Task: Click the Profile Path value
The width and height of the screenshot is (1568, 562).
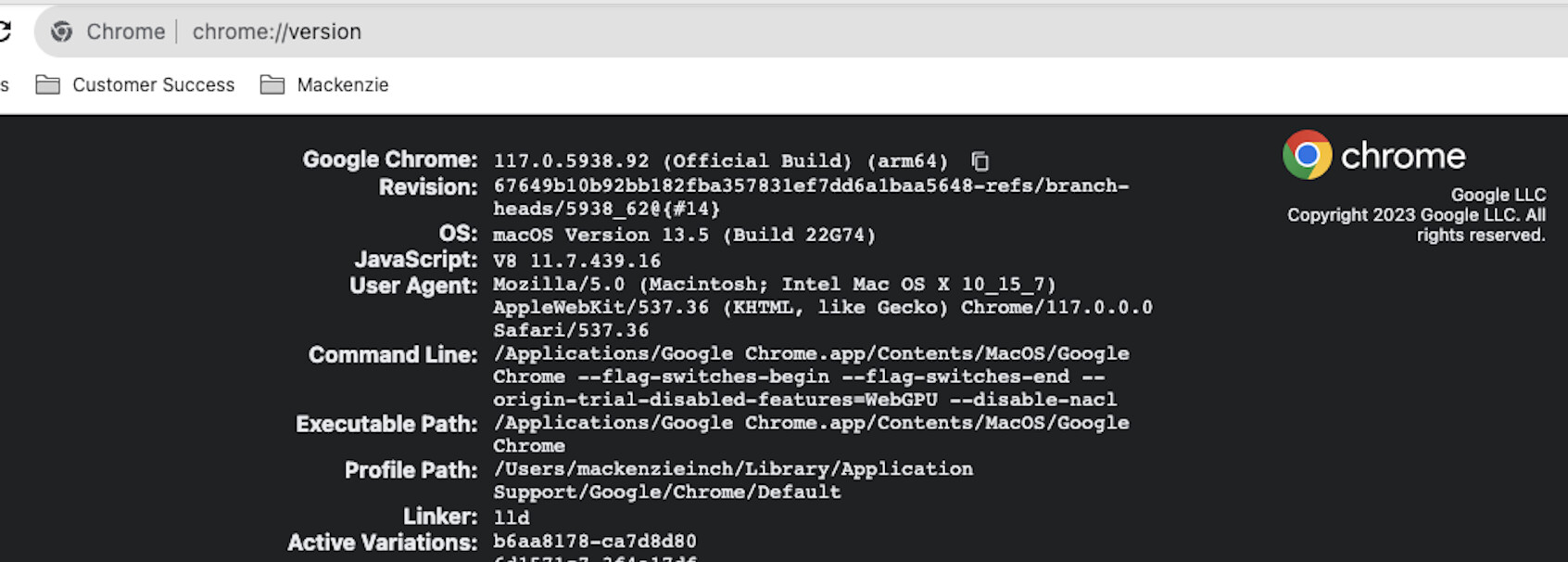Action: [x=733, y=480]
